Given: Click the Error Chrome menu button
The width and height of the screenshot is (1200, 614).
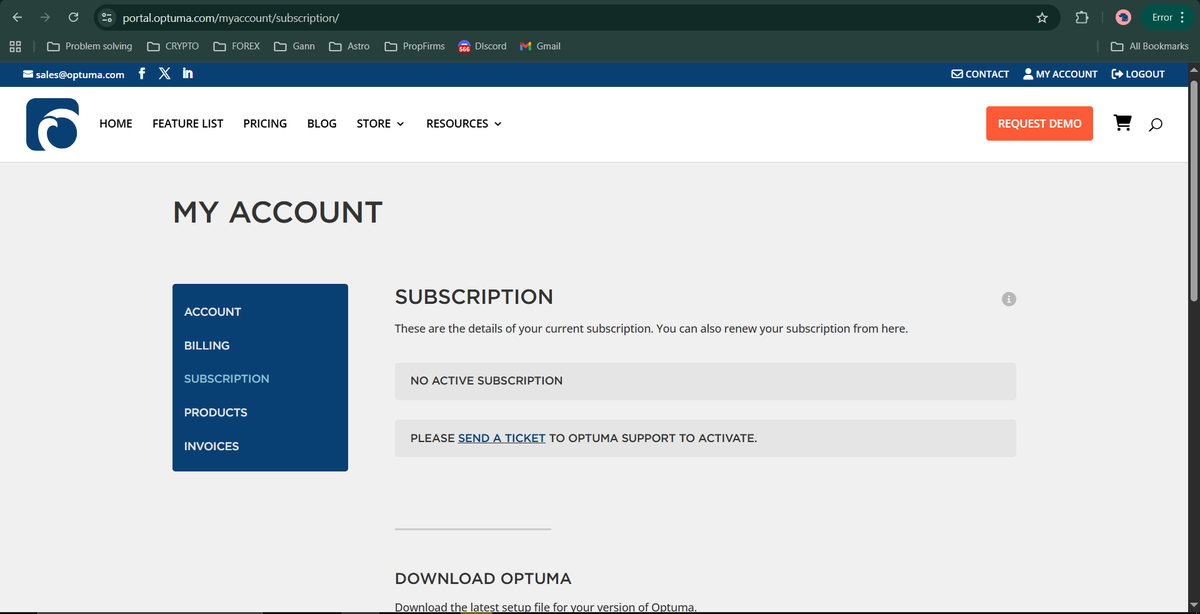Looking at the screenshot, I should (x=1166, y=17).
